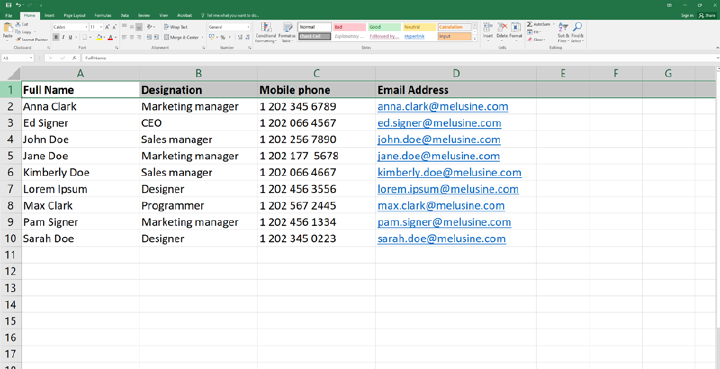Align text right in cell
This screenshot has height=369, width=720.
pyautogui.click(x=139, y=37)
